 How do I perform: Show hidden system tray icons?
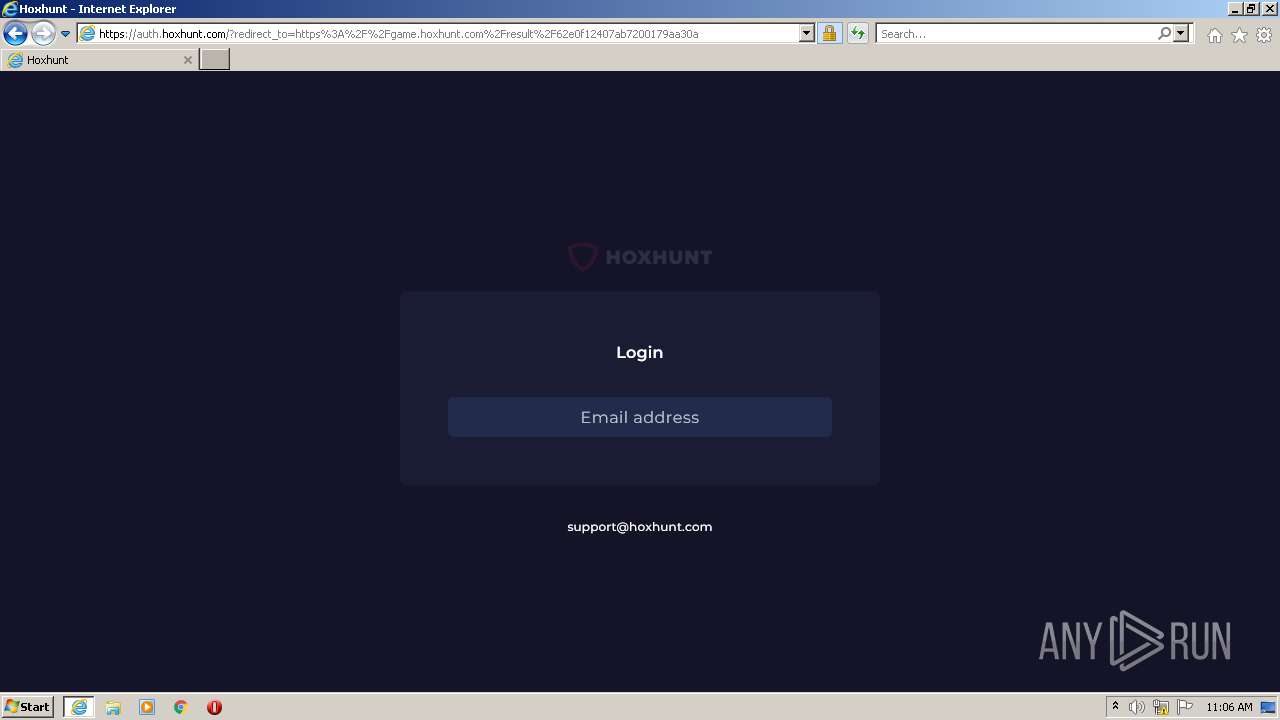1115,707
